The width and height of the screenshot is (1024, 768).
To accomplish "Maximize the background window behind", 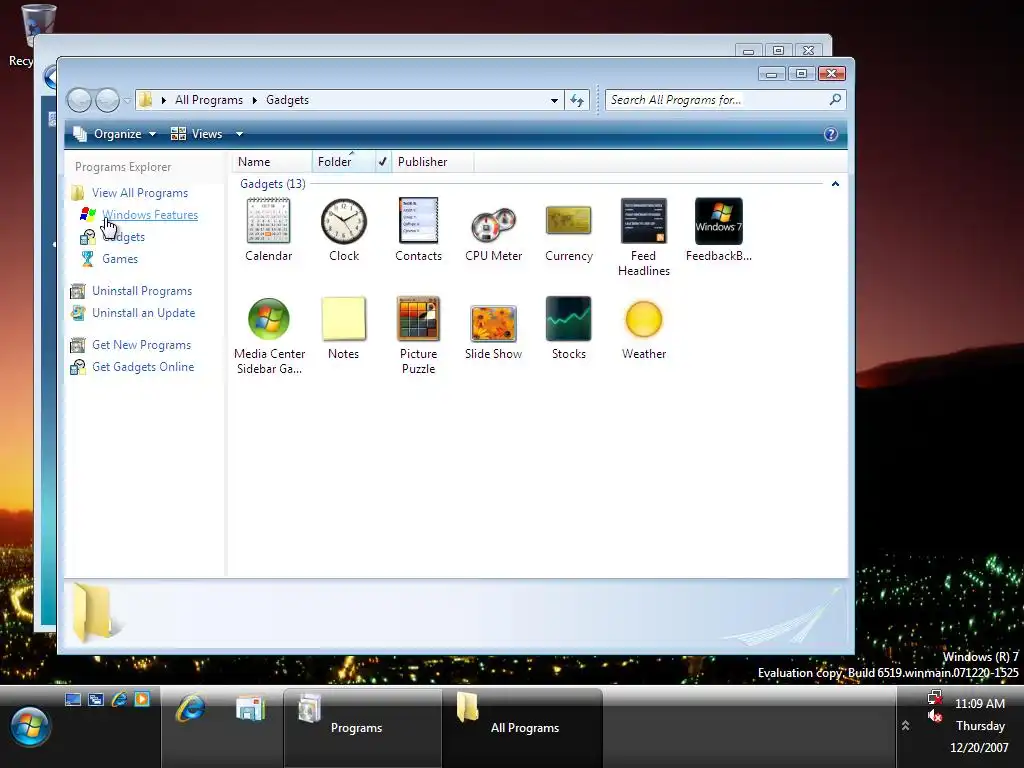I will (778, 50).
